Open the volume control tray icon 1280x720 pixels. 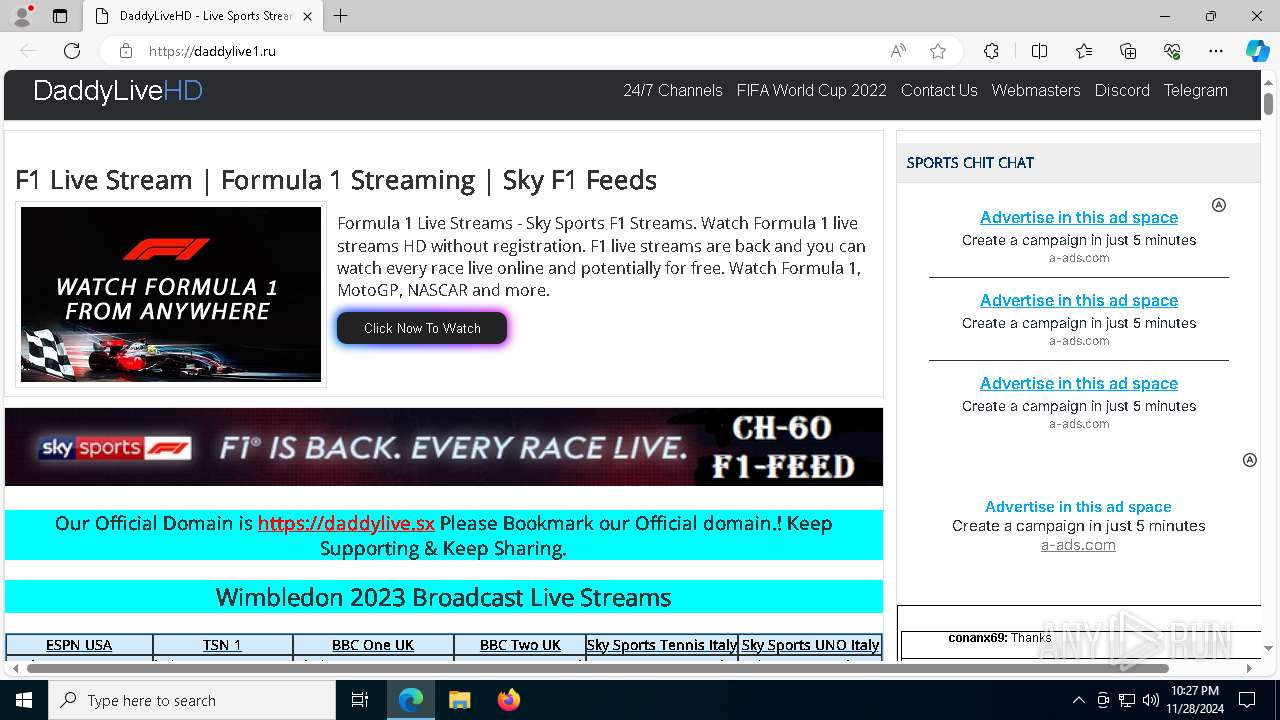tap(1151, 700)
